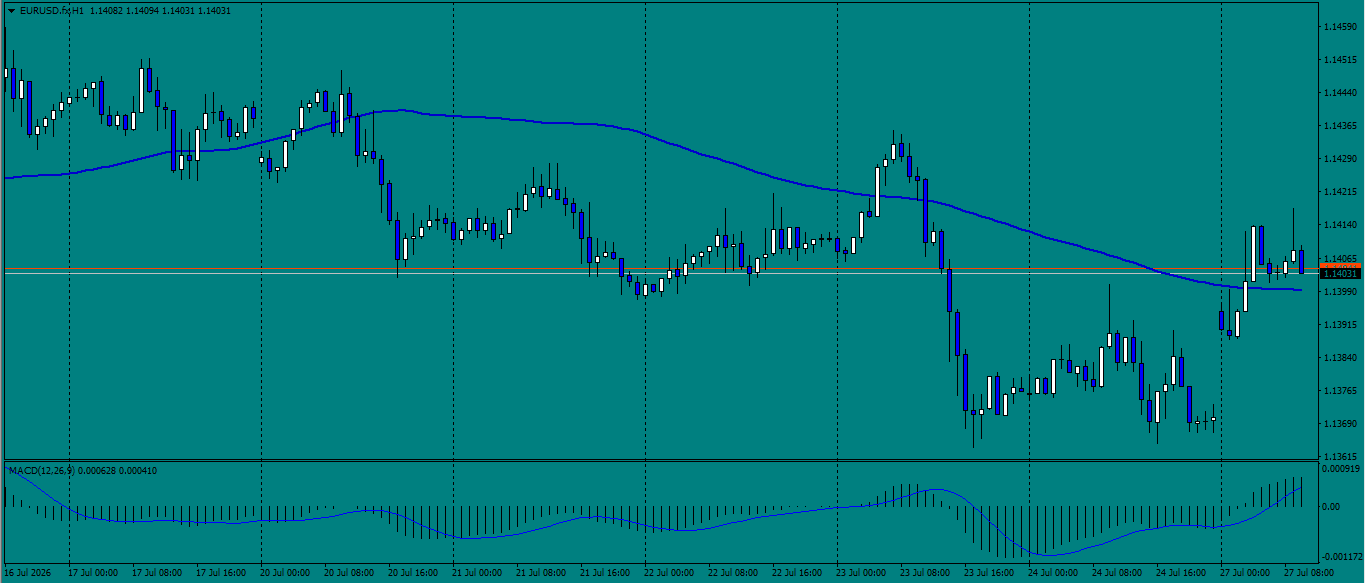1366x583 pixels.
Task: Click price axis label 1.14290
Action: click(x=1339, y=159)
